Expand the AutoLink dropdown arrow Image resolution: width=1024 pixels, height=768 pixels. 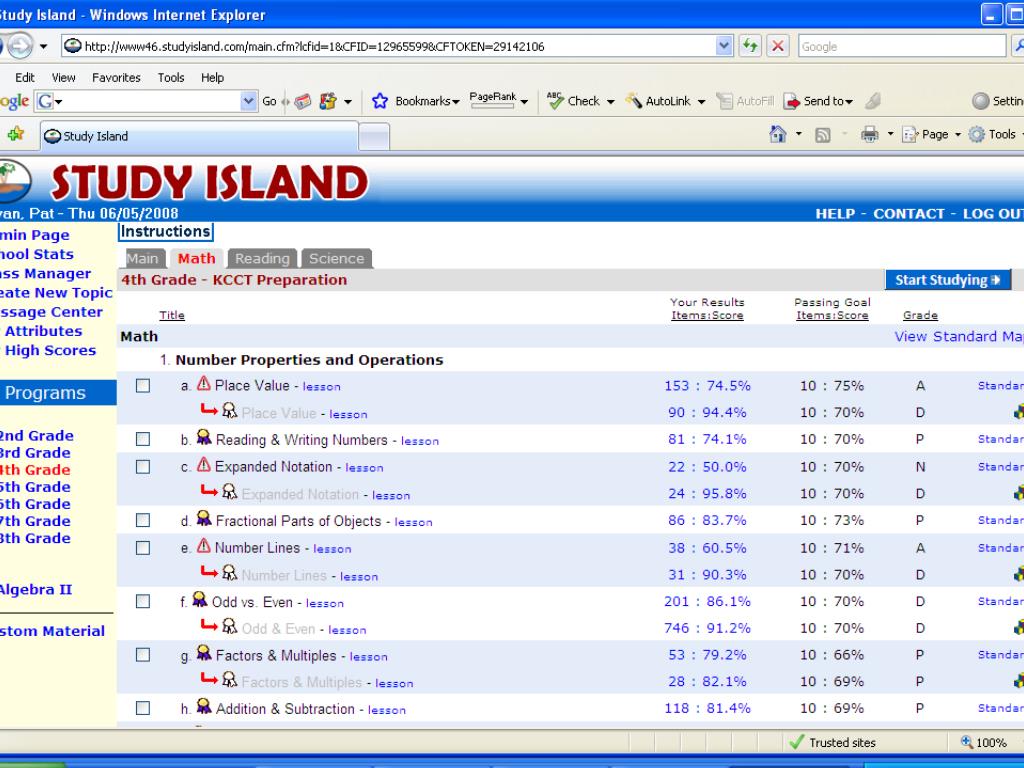[701, 102]
